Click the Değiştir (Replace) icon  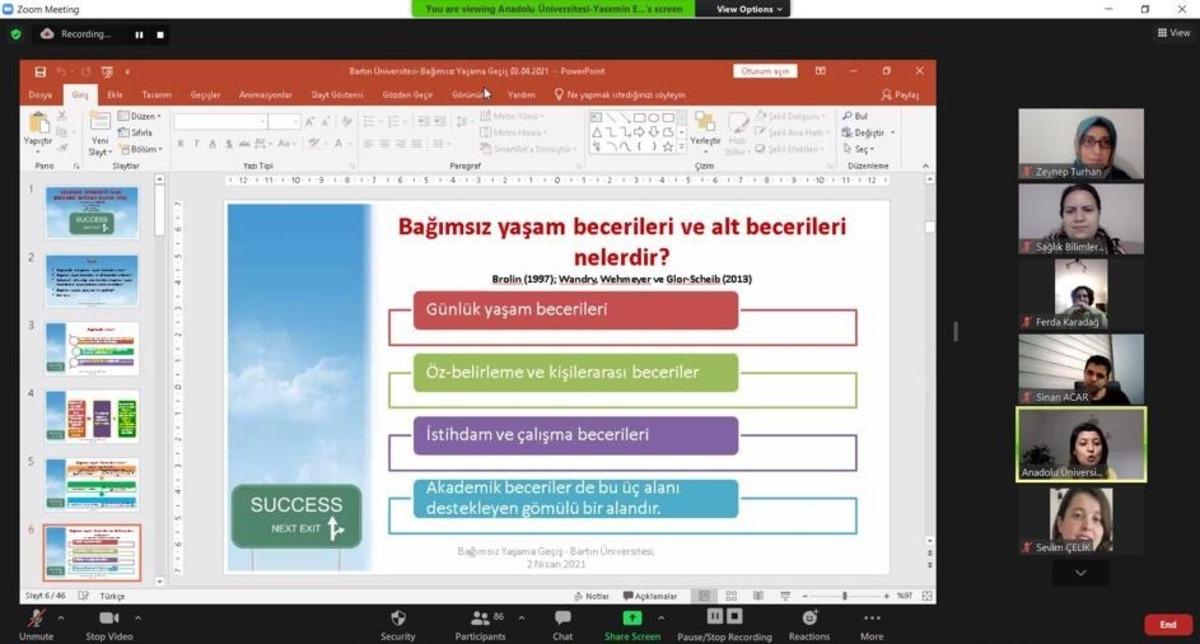[866, 131]
